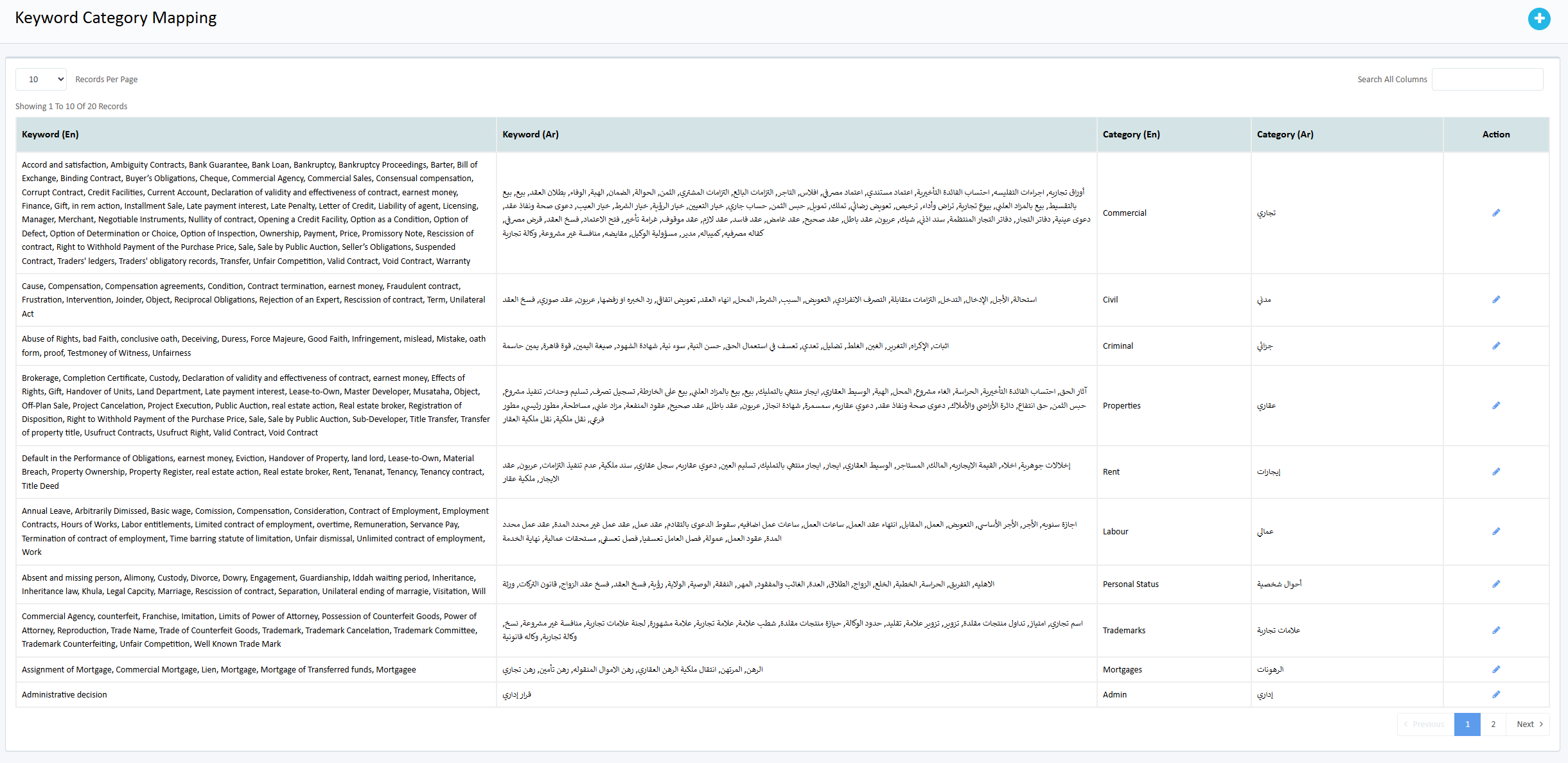Edit the Commercial category row

[x=1495, y=213]
